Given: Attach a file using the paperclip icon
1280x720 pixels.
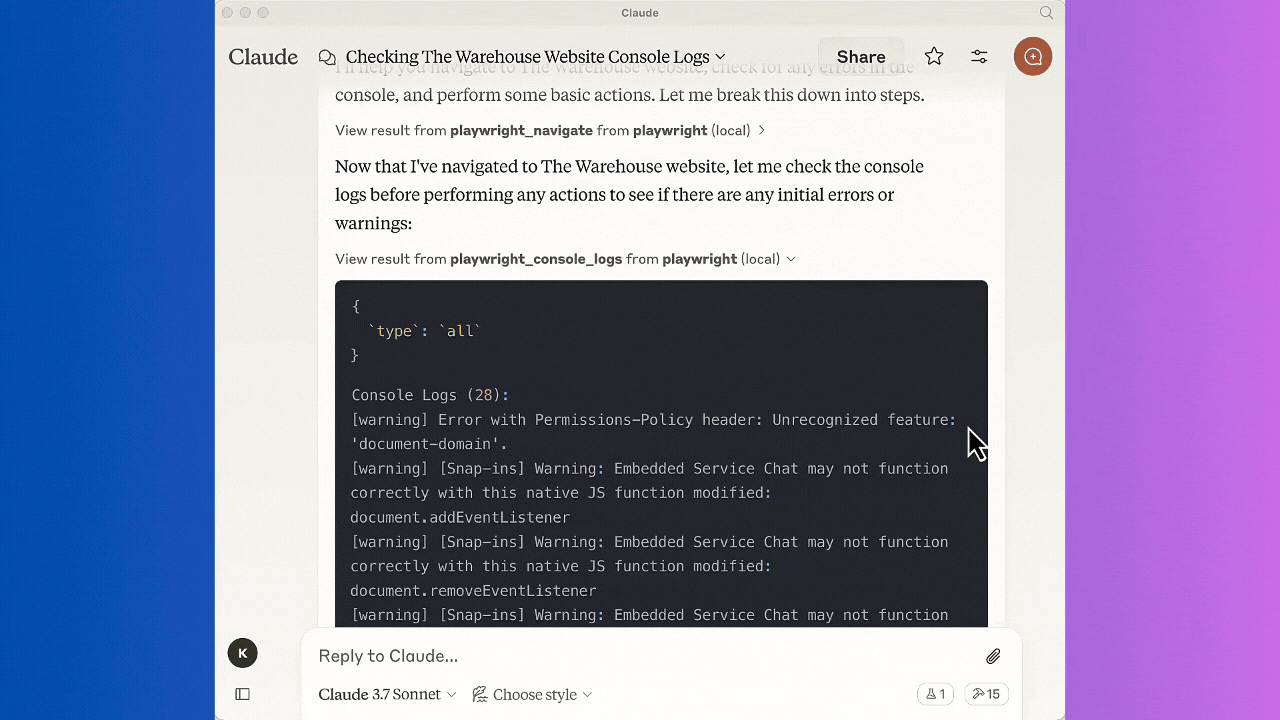Looking at the screenshot, I should 992,656.
